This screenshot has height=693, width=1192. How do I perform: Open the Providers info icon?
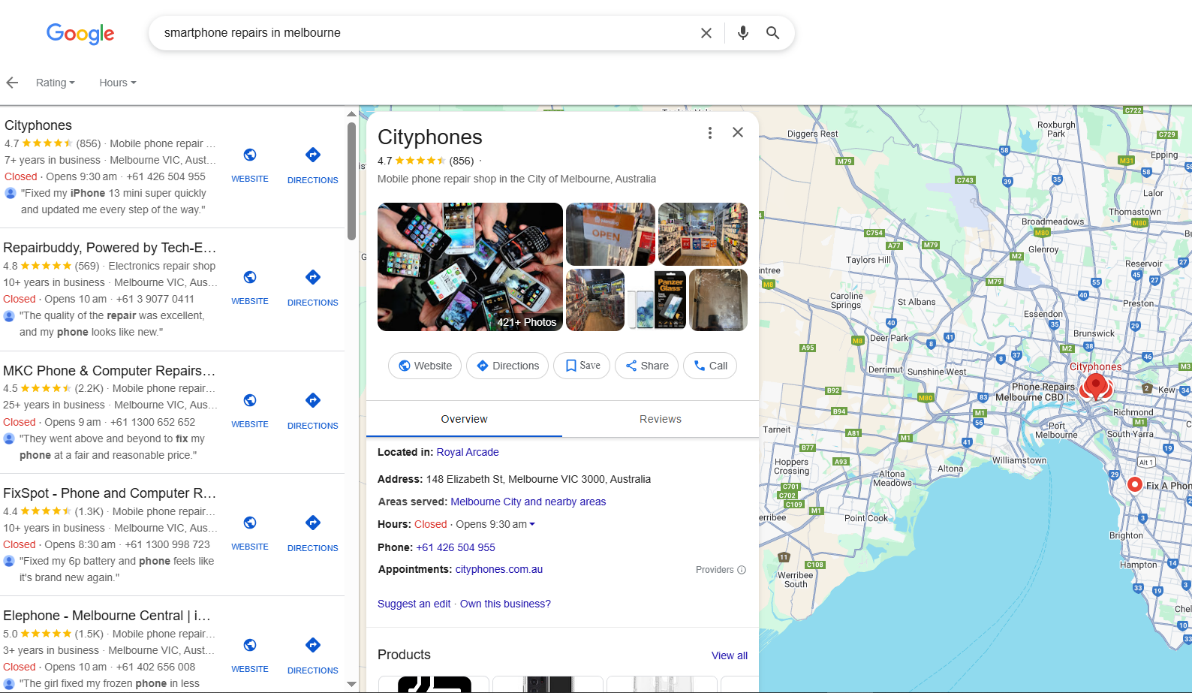[x=741, y=570]
